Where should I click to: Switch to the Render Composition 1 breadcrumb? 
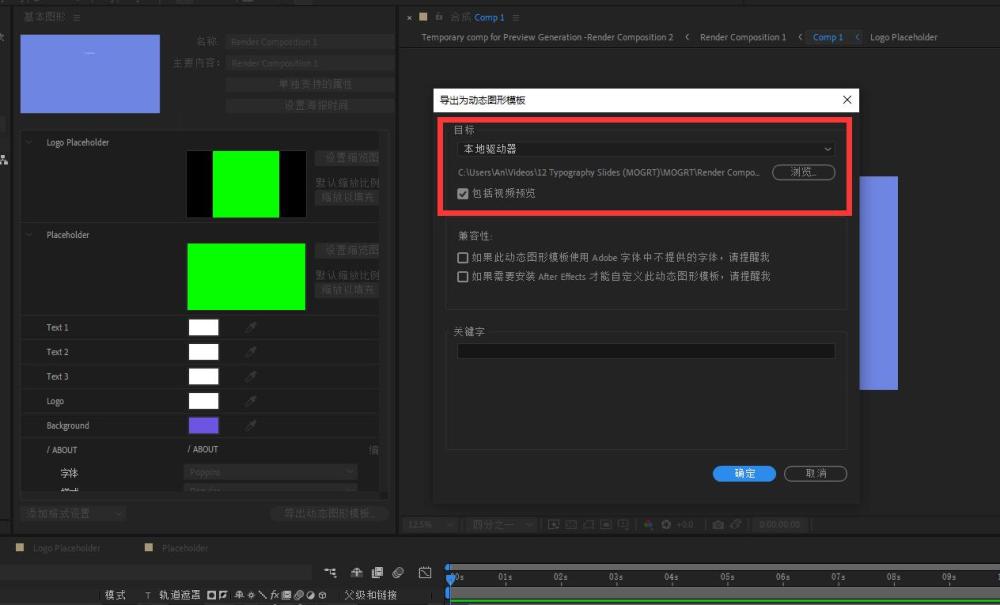click(x=743, y=37)
